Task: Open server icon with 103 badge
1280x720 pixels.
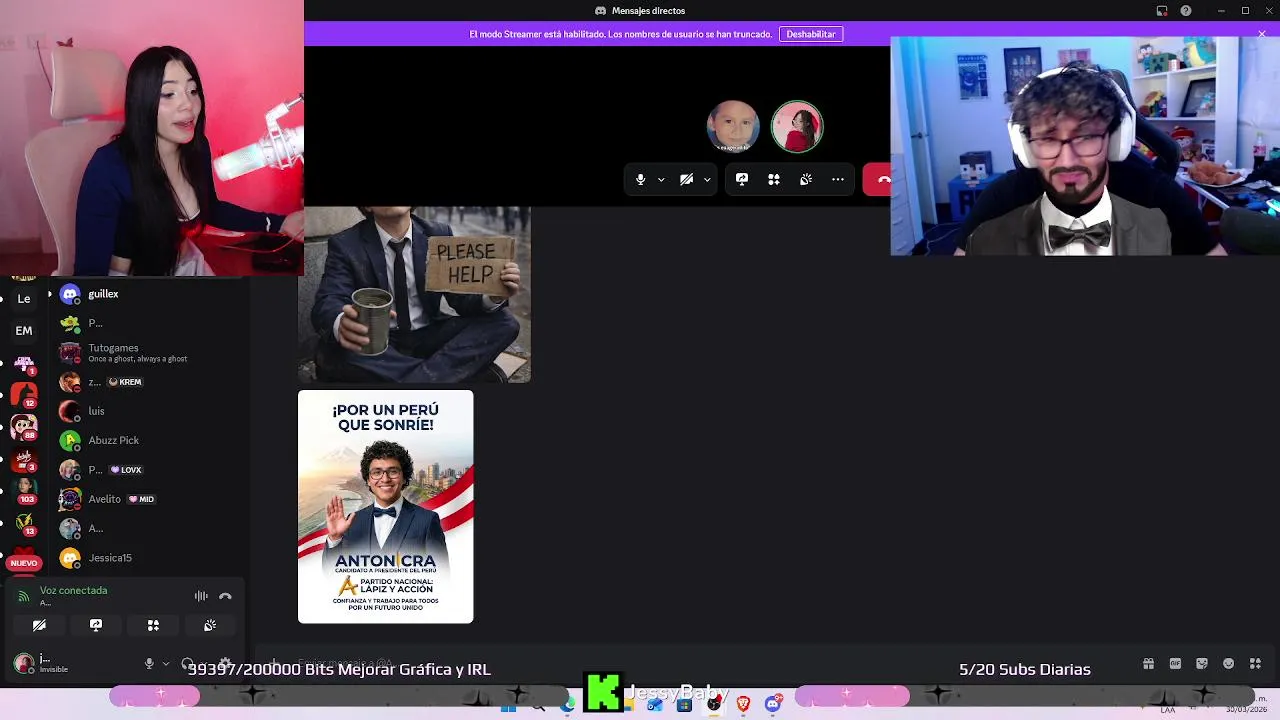Action: pyautogui.click(x=24, y=491)
